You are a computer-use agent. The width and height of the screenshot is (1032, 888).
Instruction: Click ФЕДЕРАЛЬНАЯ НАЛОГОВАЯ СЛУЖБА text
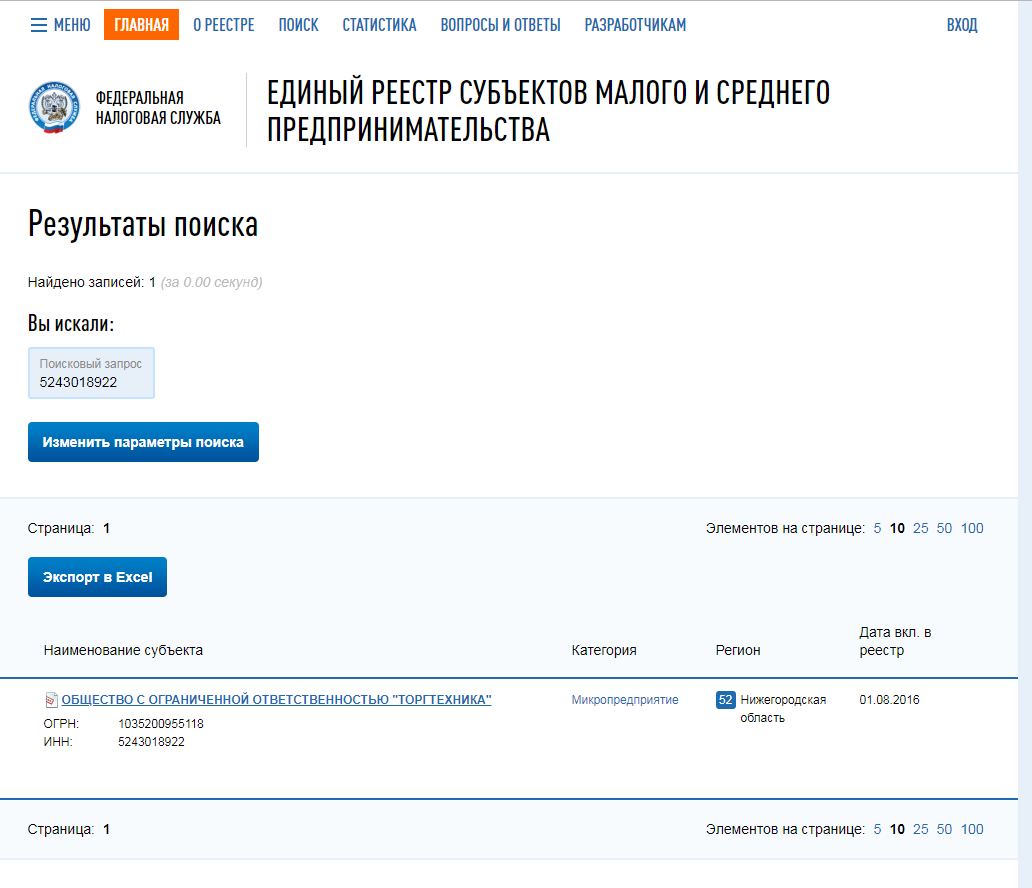(158, 108)
